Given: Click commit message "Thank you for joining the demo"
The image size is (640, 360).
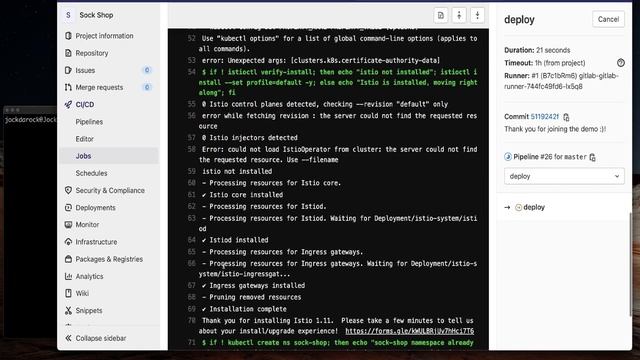Looking at the screenshot, I should pyautogui.click(x=555, y=129).
